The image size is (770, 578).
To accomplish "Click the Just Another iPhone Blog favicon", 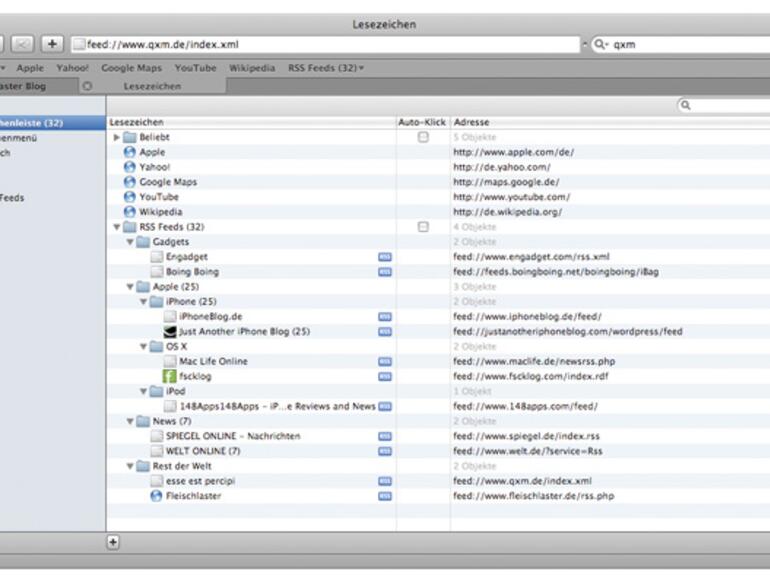I will pos(170,331).
